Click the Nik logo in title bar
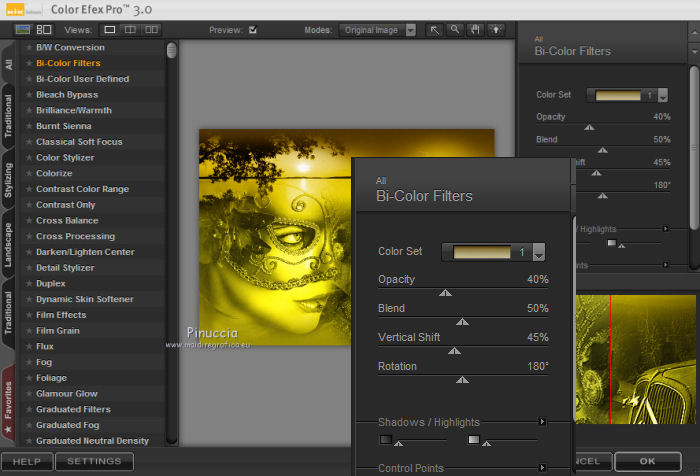This screenshot has width=700, height=476. pyautogui.click(x=15, y=10)
